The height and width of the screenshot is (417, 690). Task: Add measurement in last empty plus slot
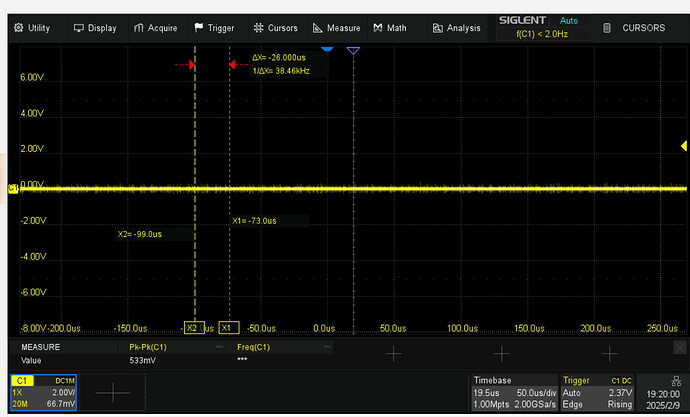pos(609,353)
